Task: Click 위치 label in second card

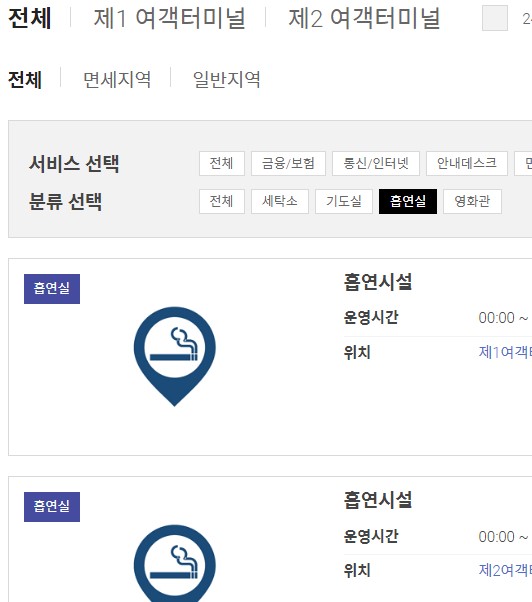Action: [x=357, y=570]
